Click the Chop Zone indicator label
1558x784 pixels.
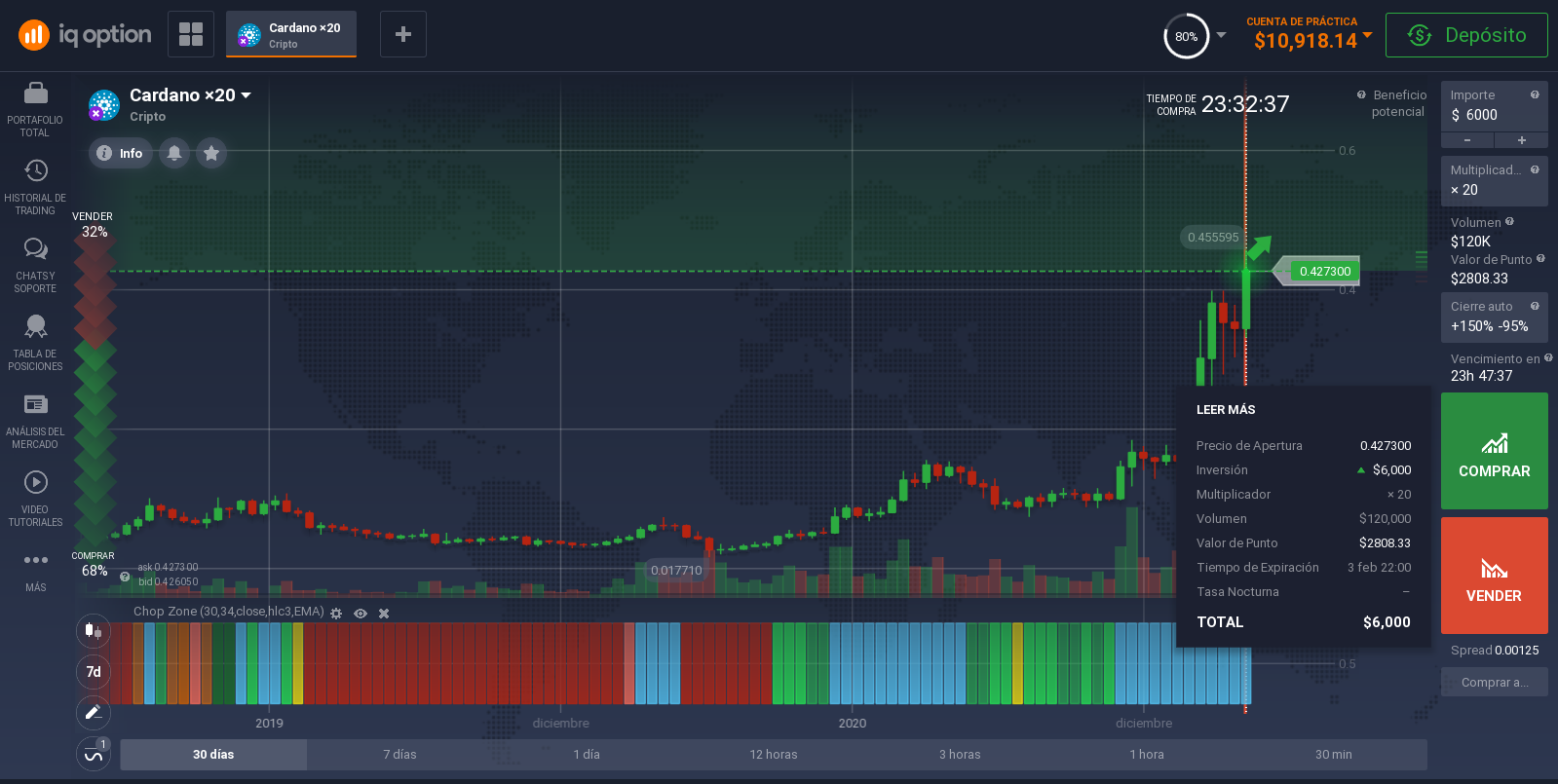coord(228,612)
